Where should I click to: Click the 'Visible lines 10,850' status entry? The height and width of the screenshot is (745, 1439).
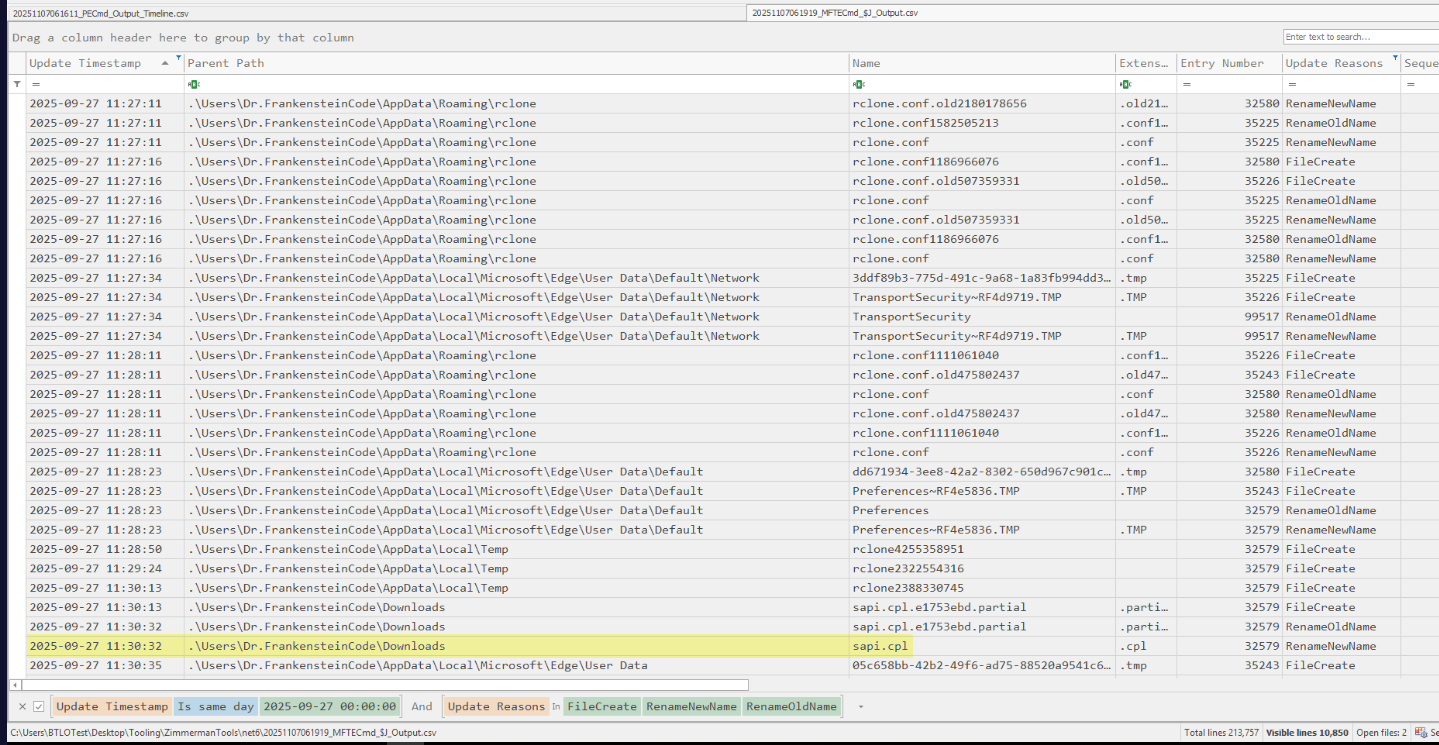(x=1308, y=733)
